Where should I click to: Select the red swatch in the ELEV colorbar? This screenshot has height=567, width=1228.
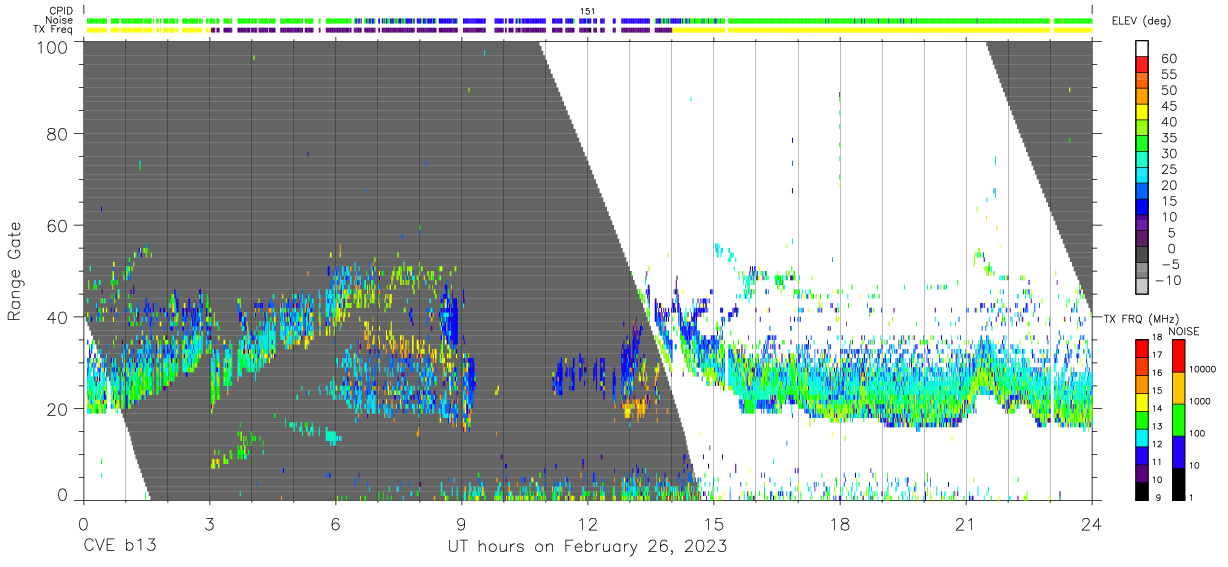point(1143,65)
